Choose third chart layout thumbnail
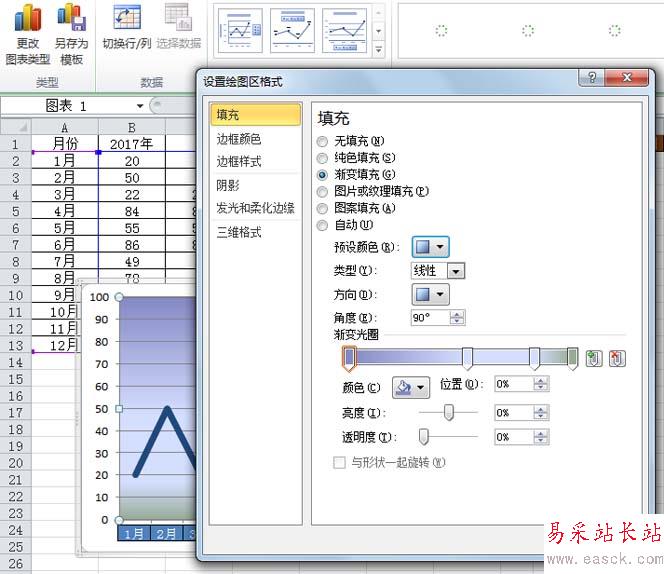The width and height of the screenshot is (664, 574). pyautogui.click(x=344, y=31)
